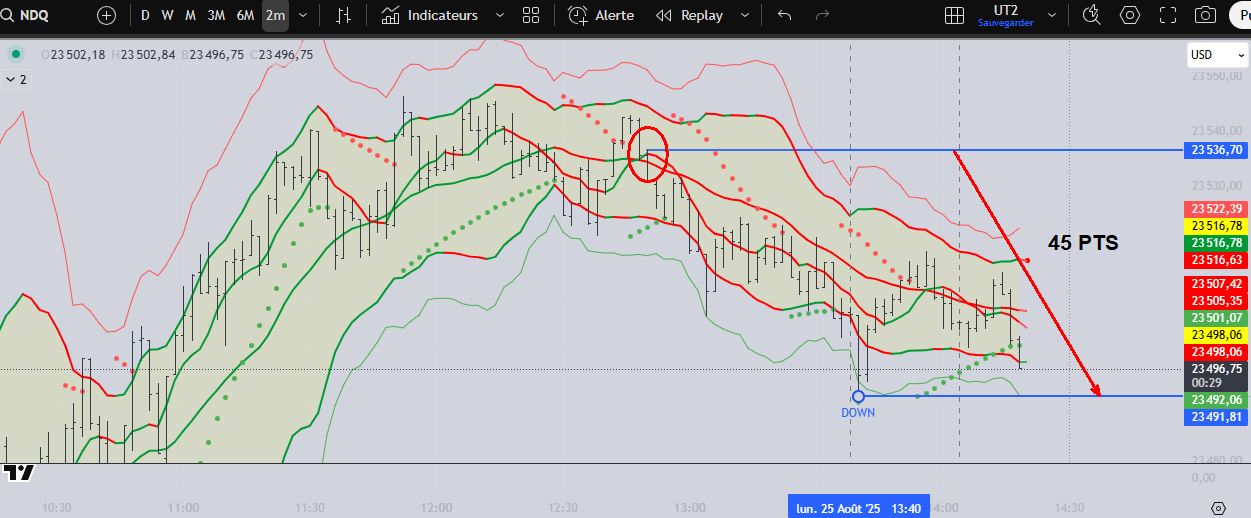Start bar Replay mode
The height and width of the screenshot is (518, 1251).
pyautogui.click(x=689, y=15)
